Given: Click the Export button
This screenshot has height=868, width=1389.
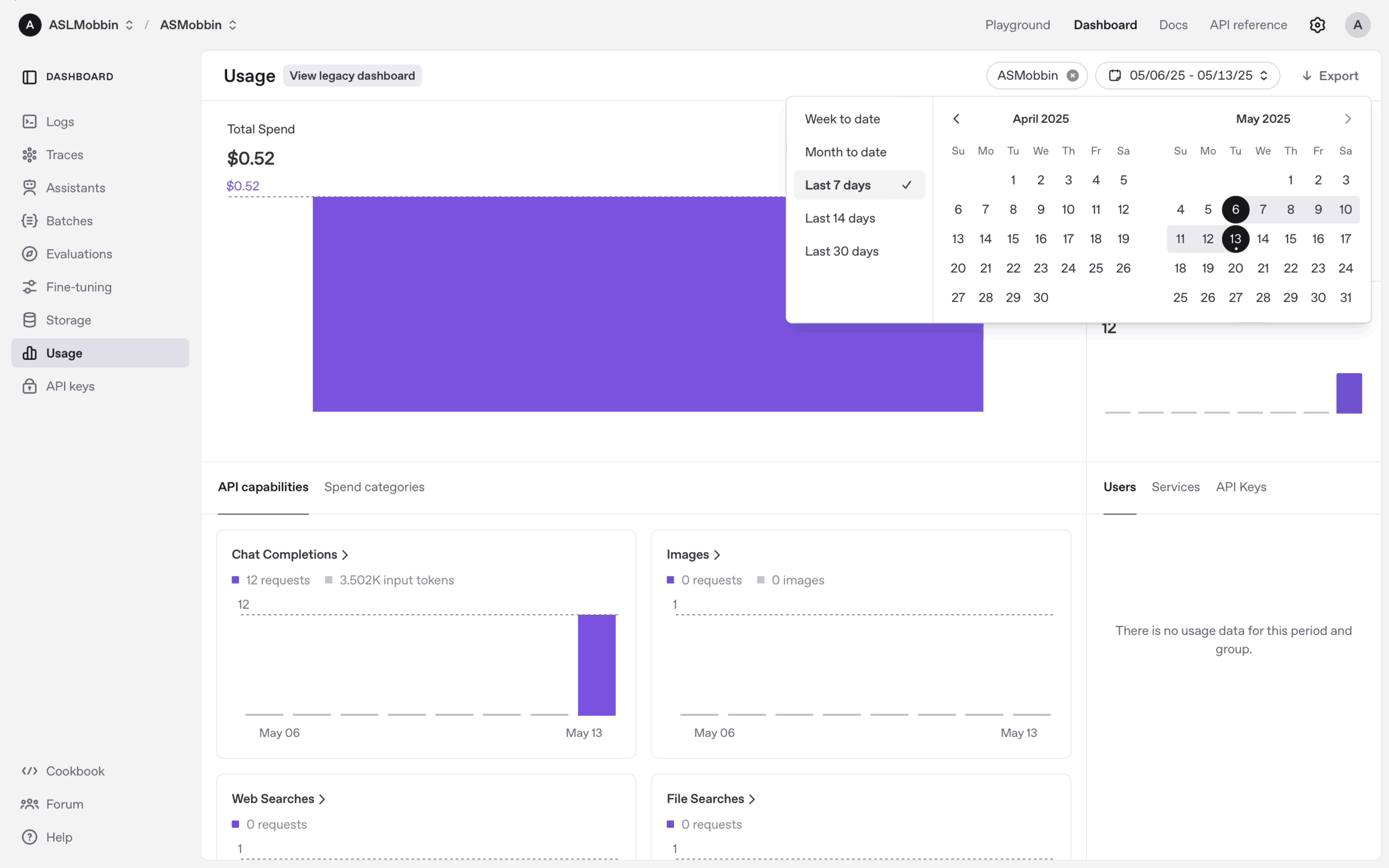Looking at the screenshot, I should pyautogui.click(x=1329, y=76).
